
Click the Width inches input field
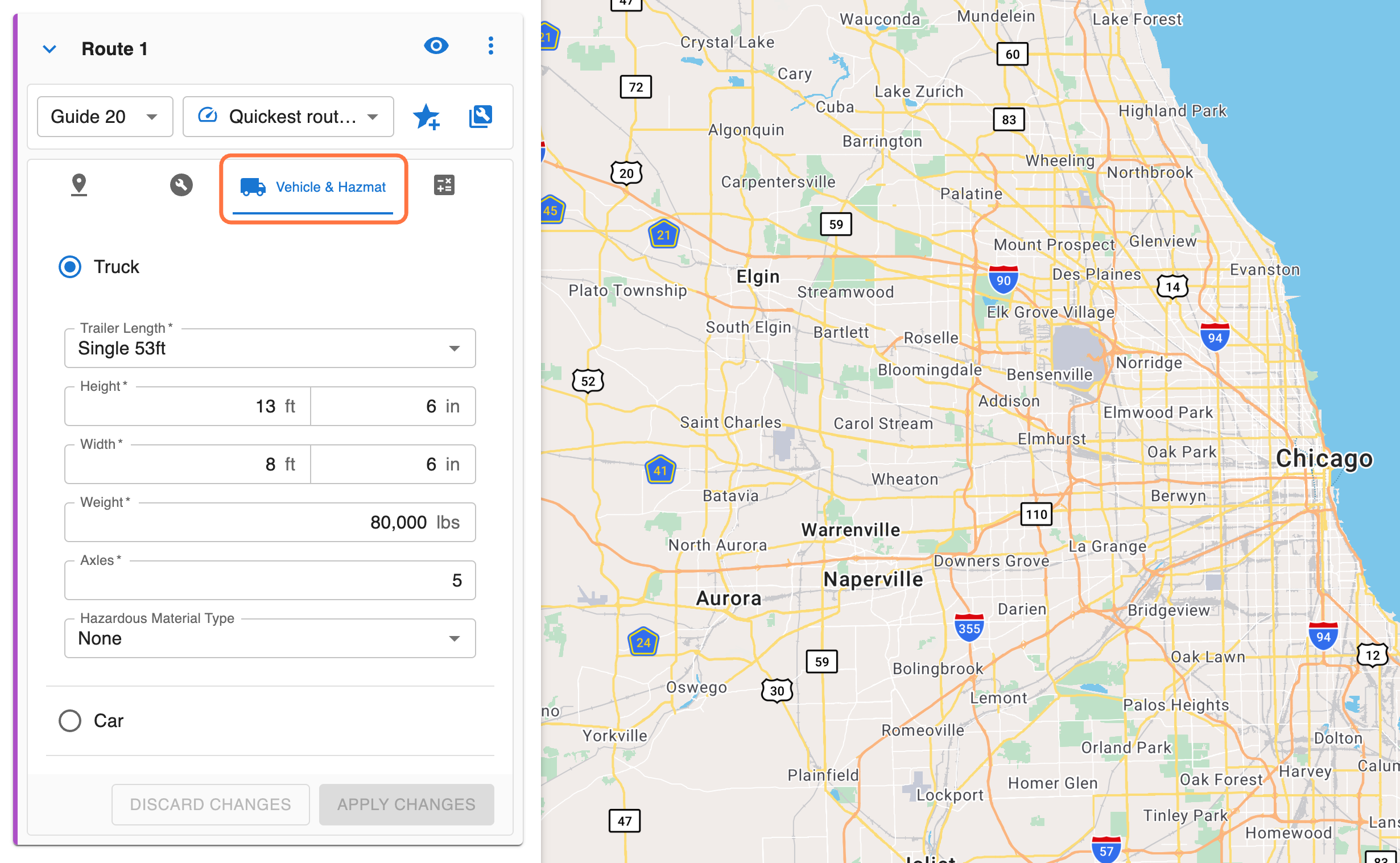tap(393, 464)
